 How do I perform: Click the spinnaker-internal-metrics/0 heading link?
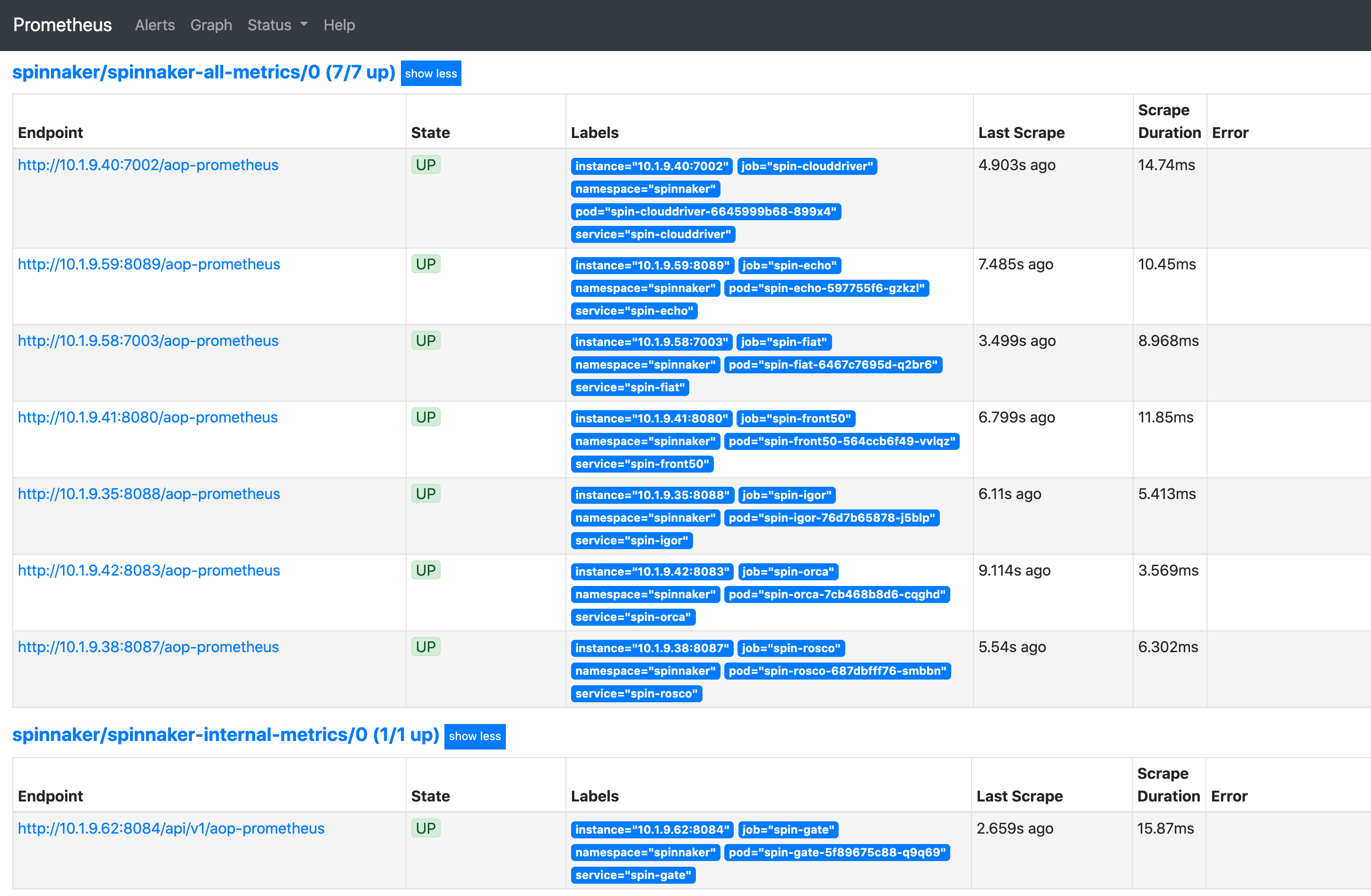coord(225,735)
